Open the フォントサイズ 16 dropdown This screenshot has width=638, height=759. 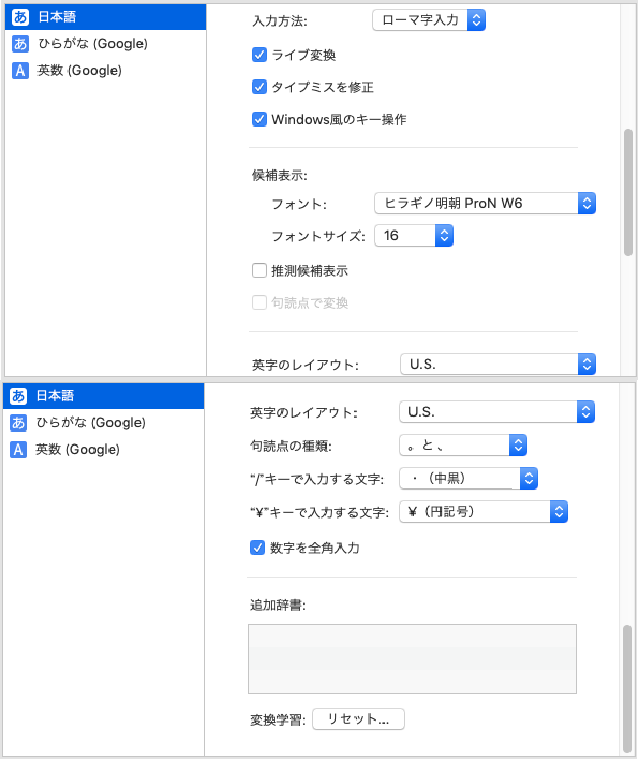414,236
